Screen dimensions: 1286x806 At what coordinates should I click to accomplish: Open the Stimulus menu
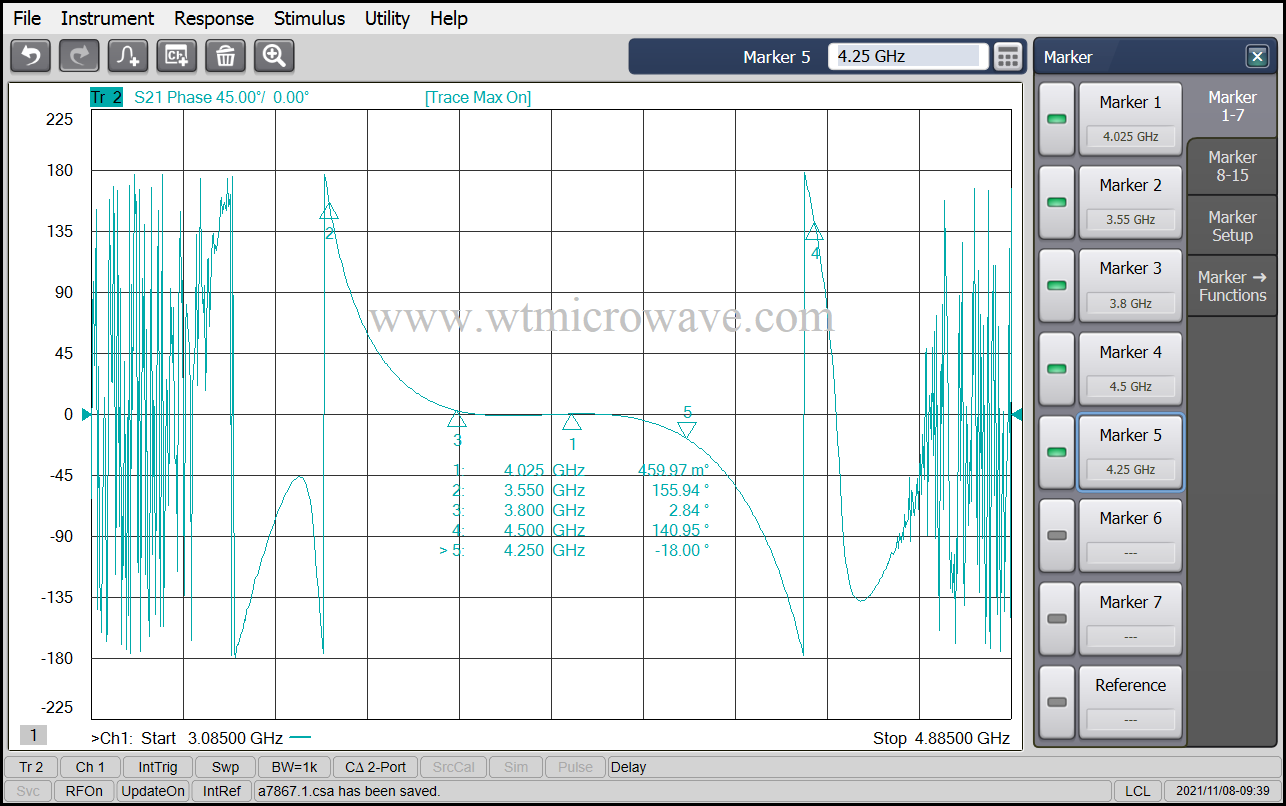coord(309,18)
